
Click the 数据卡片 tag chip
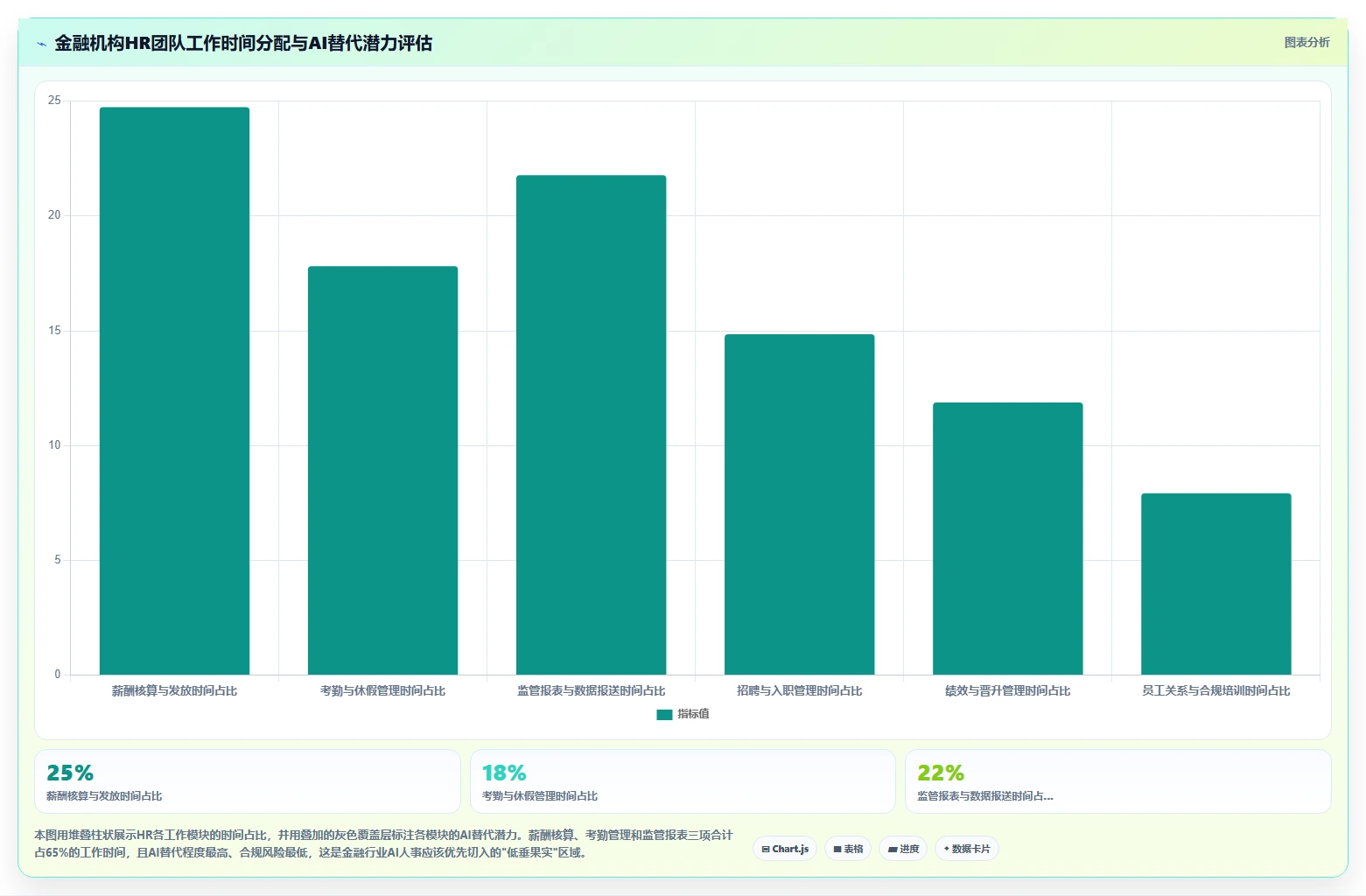click(x=967, y=849)
